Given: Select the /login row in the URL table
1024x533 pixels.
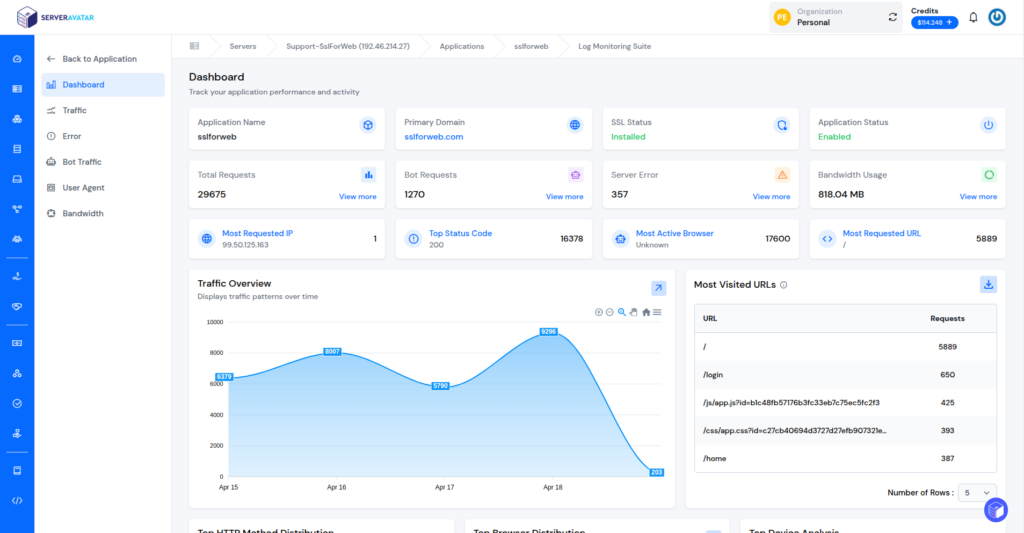Looking at the screenshot, I should coord(845,375).
